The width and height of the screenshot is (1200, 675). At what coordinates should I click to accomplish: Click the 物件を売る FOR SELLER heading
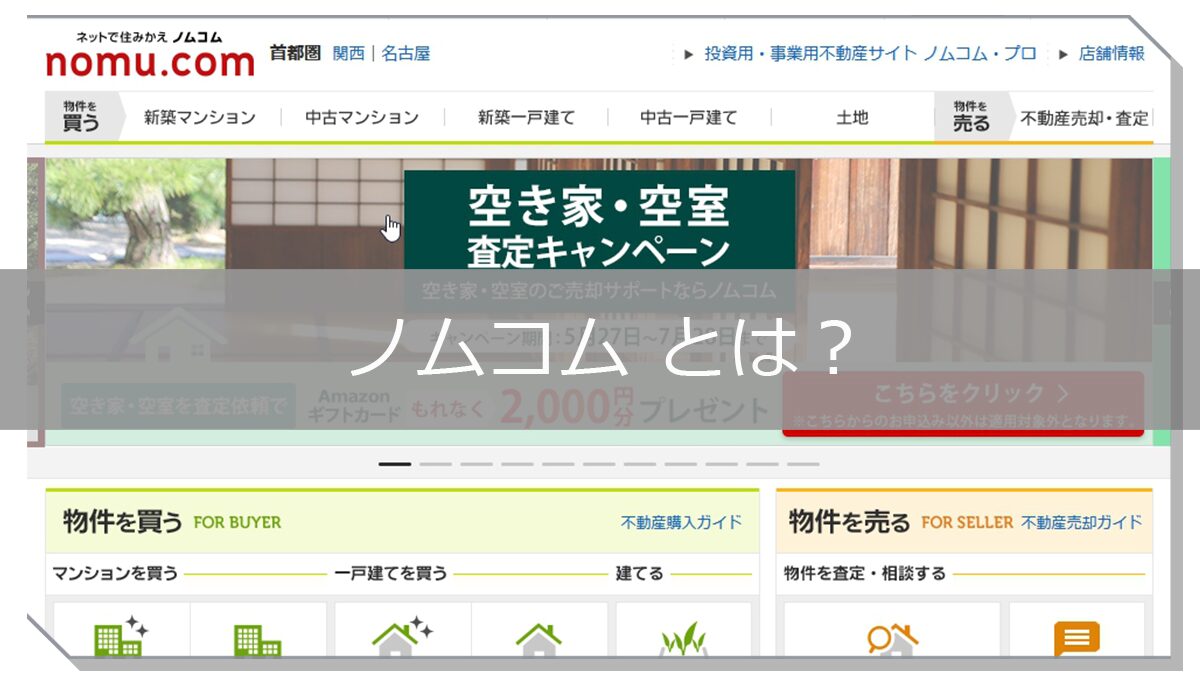[901, 521]
